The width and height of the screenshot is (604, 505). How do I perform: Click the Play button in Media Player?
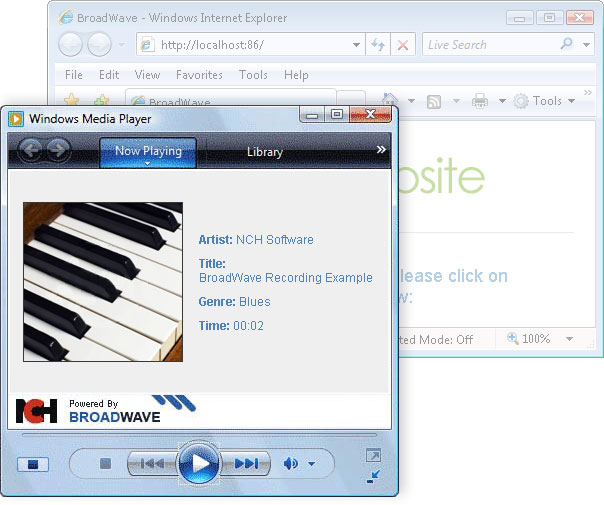199,463
